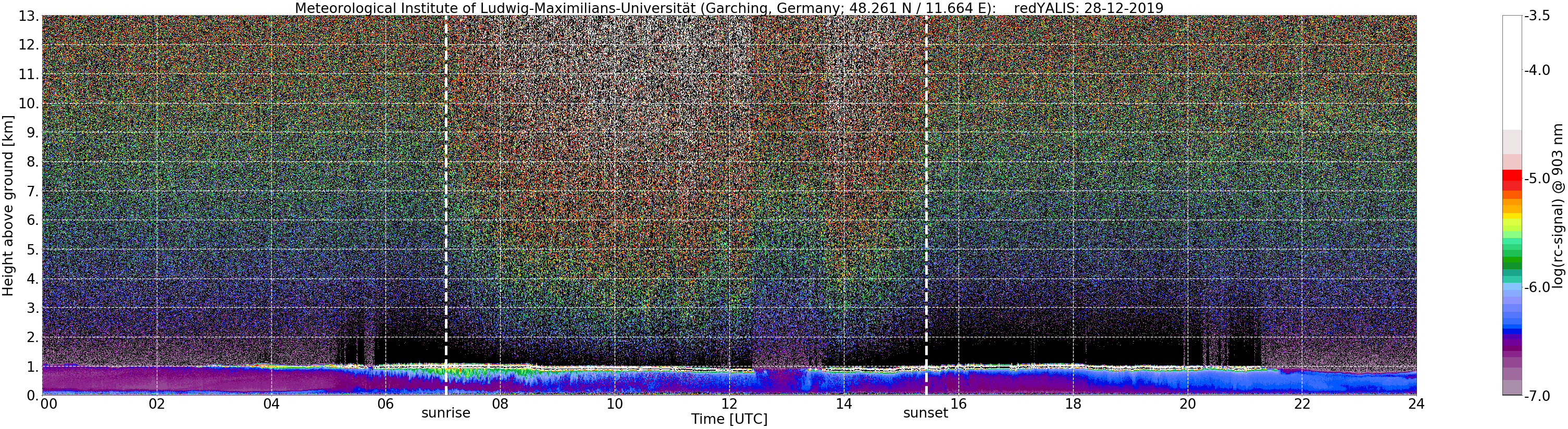Click the '5.' height axis tick label
The image size is (1568, 429).
(33, 249)
